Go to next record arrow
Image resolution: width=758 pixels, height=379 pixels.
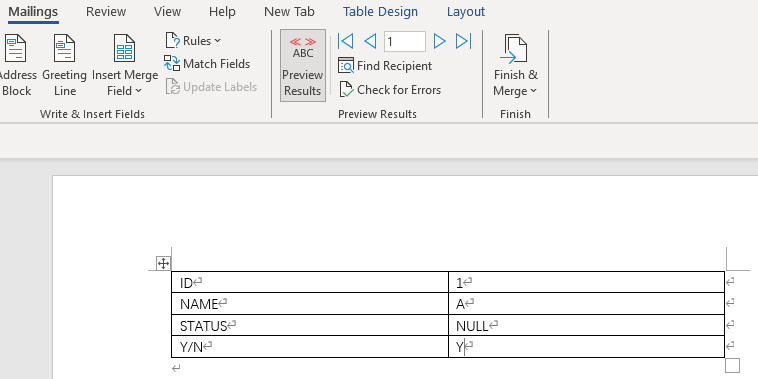pyautogui.click(x=439, y=42)
